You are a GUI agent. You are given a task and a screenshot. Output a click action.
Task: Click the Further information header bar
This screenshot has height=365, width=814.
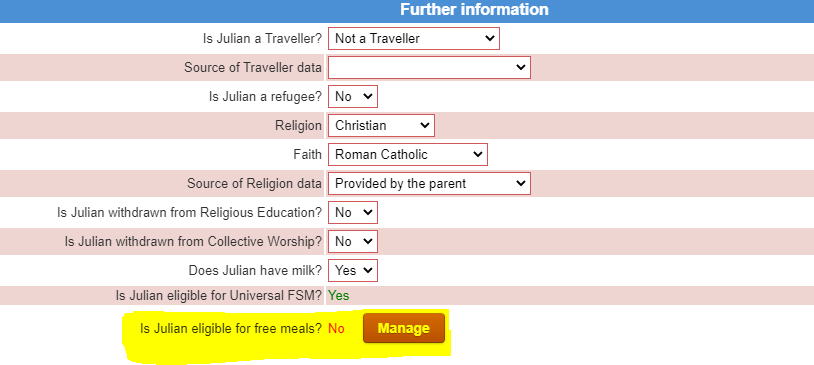click(x=407, y=11)
